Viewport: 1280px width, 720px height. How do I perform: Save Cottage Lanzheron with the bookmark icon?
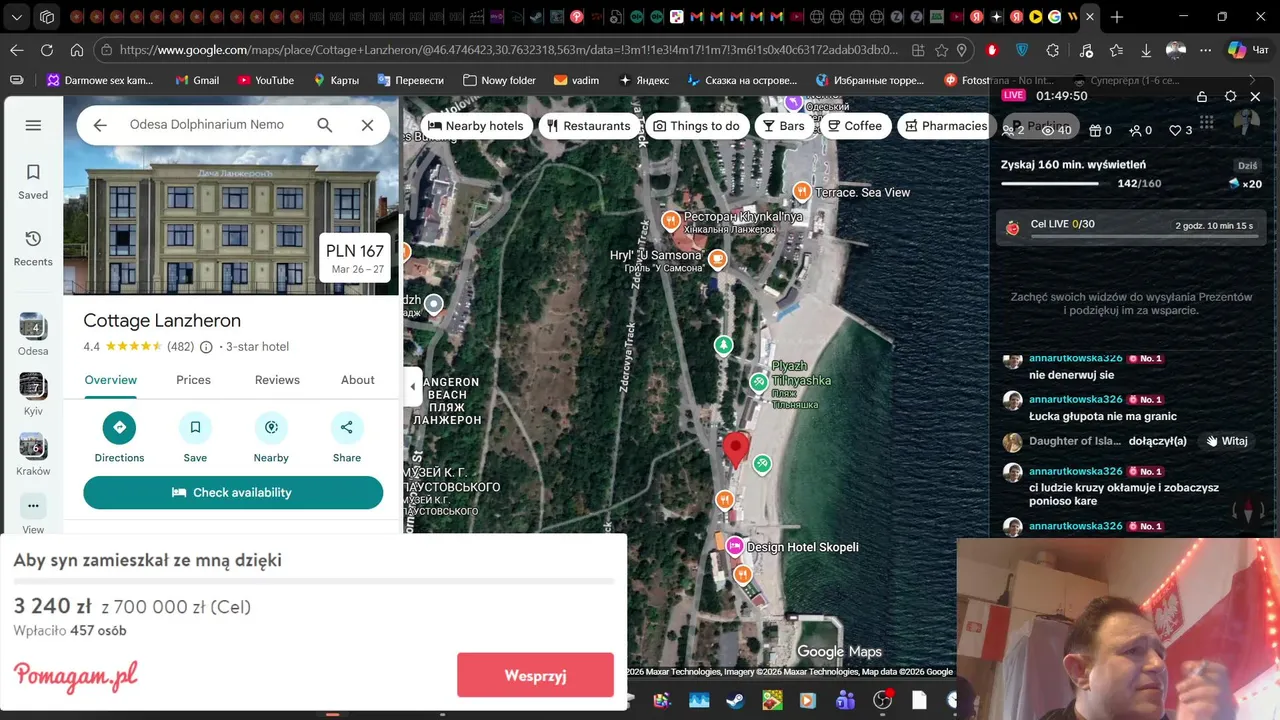tap(195, 428)
